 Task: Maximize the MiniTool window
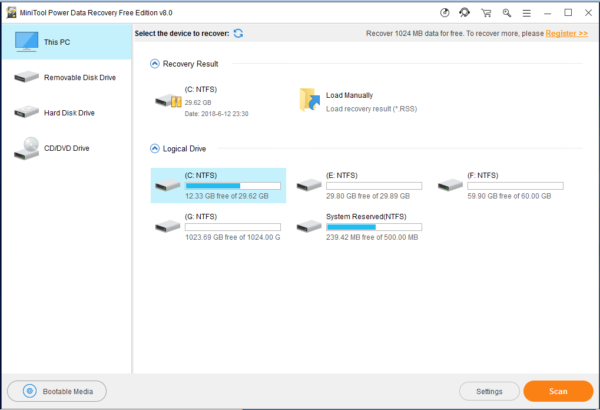pyautogui.click(x=568, y=13)
